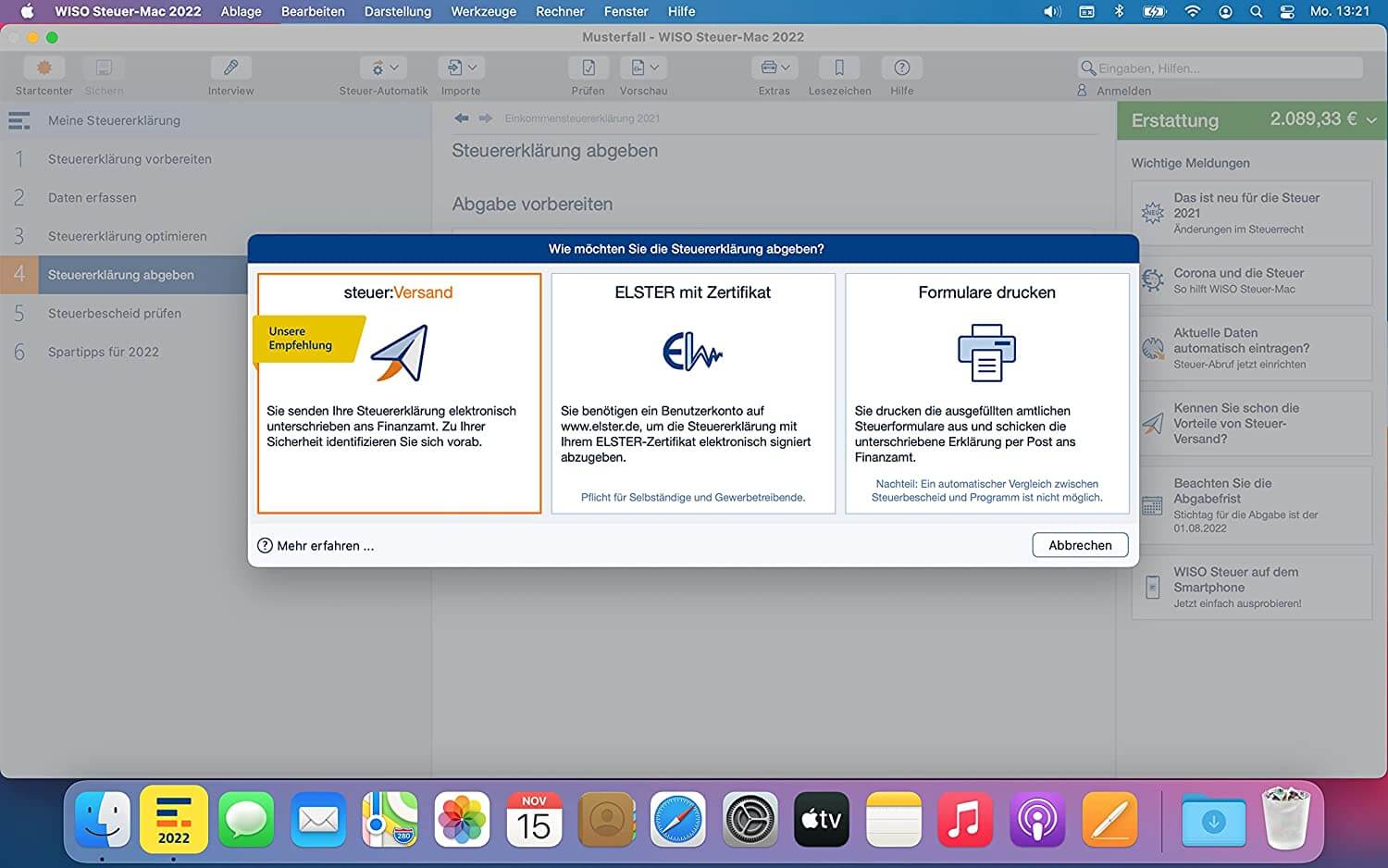Pick the Formulare drucken printer icon

tap(986, 353)
